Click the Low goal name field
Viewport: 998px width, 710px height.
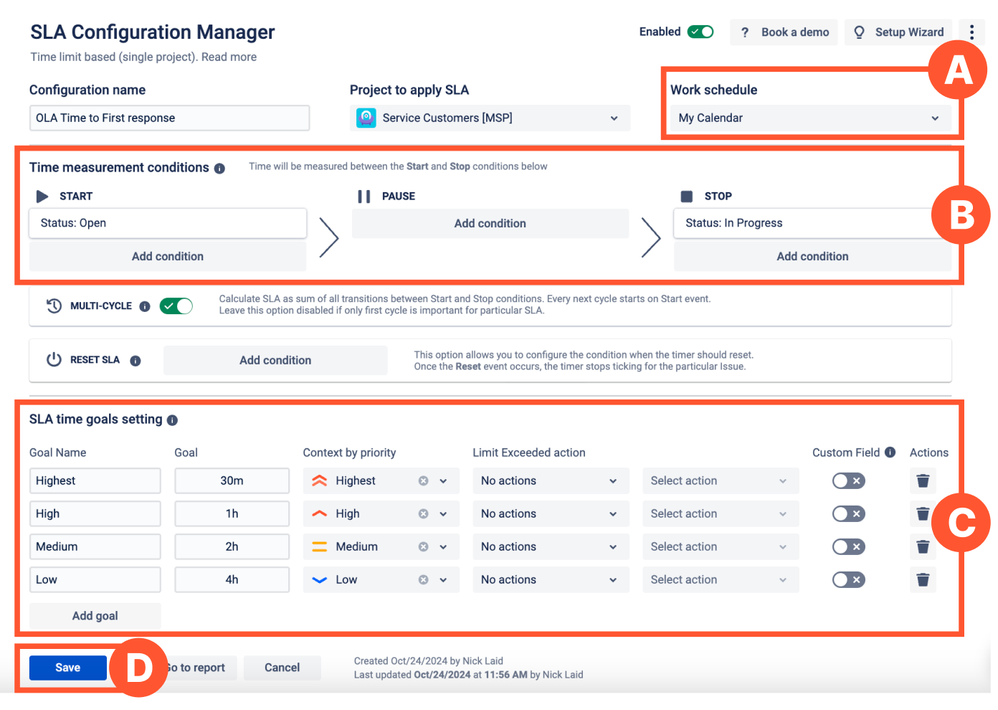coord(95,580)
